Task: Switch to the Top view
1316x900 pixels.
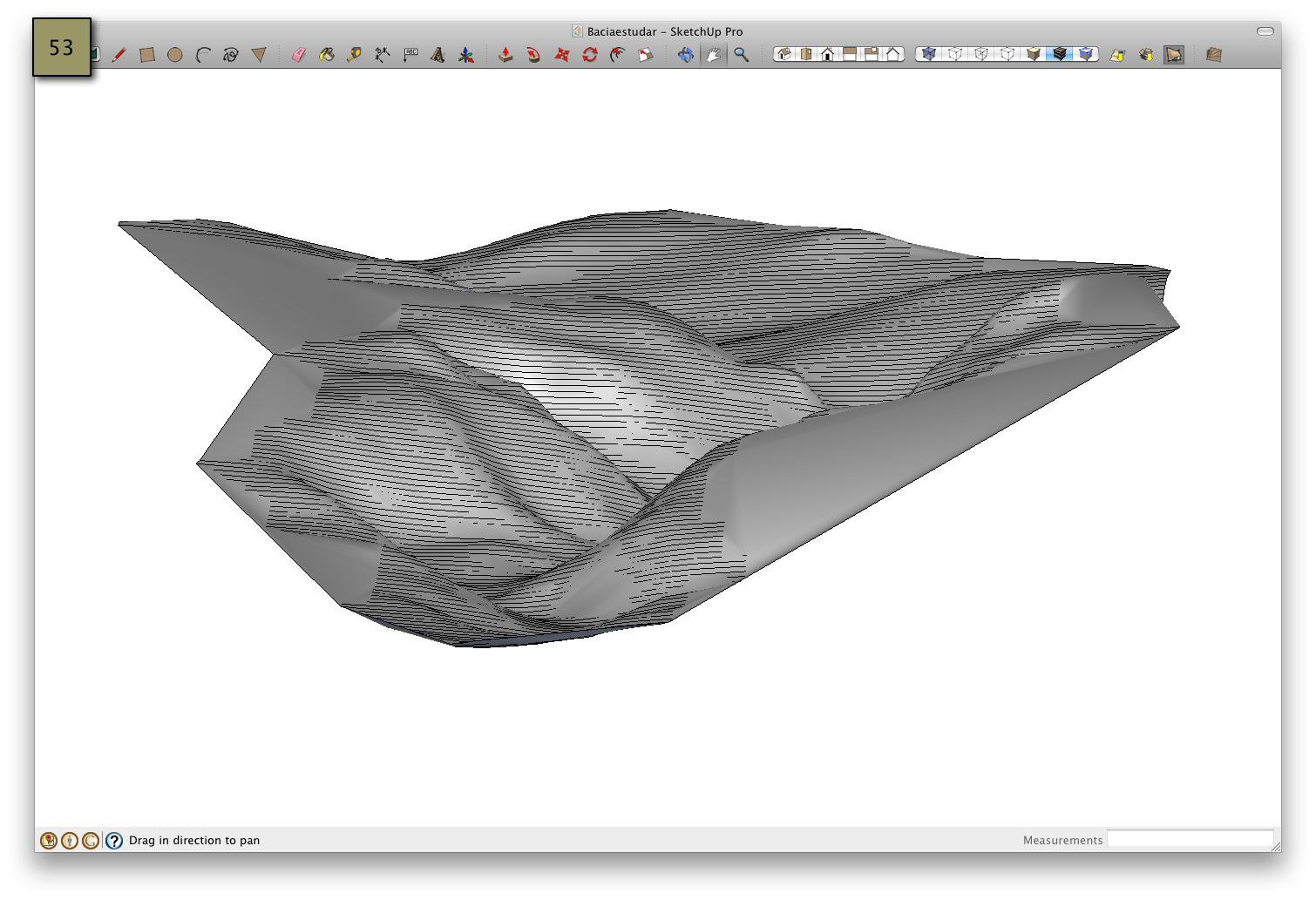Action: point(806,54)
